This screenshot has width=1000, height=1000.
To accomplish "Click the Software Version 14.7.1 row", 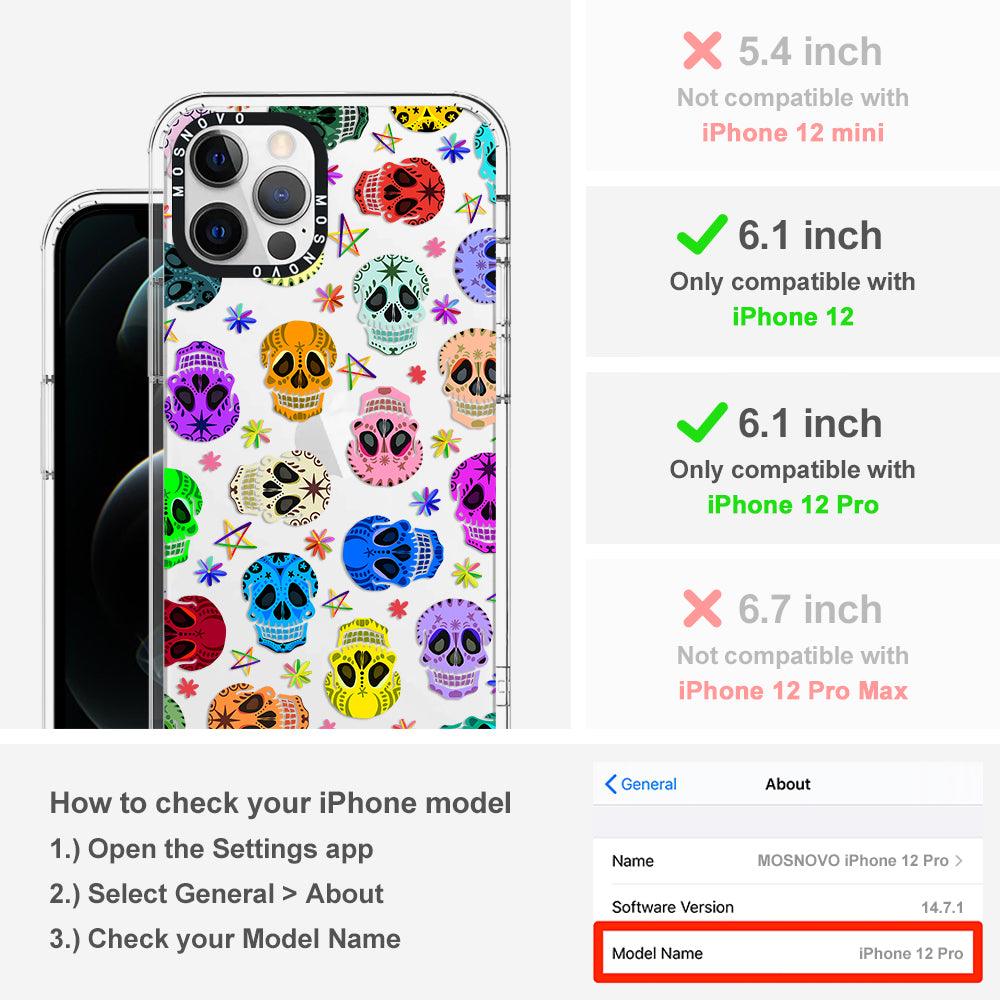I will click(788, 906).
